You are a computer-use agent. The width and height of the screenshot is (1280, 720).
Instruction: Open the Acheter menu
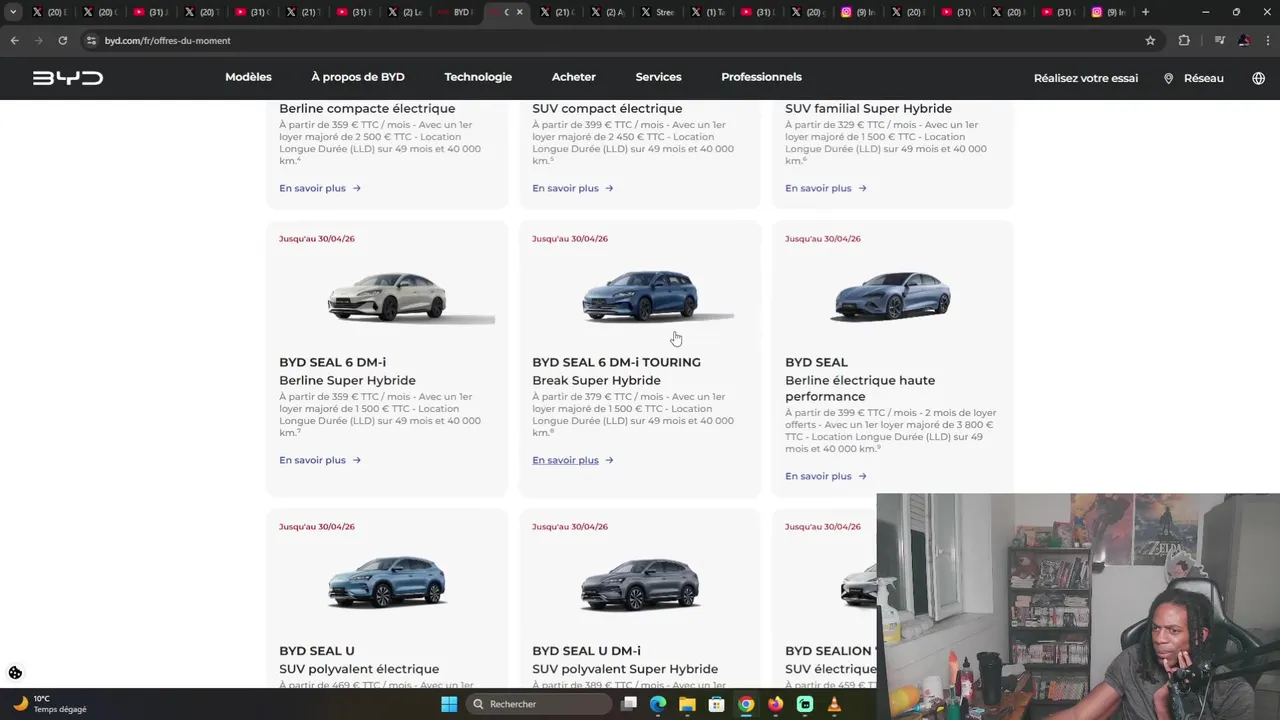(x=574, y=77)
